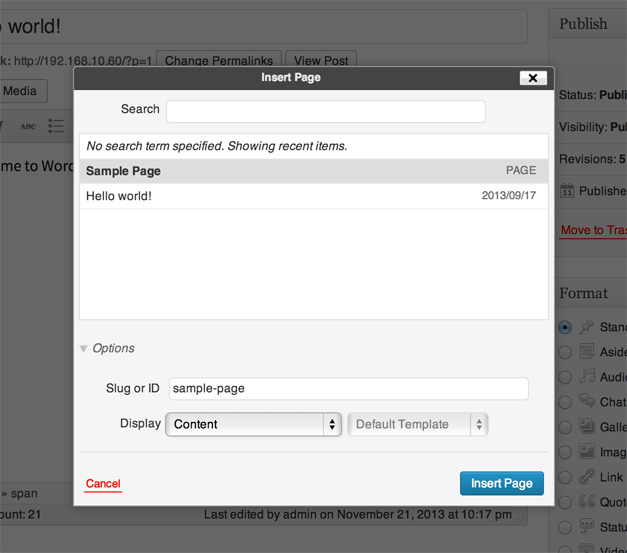
Task: Open the Display Content dropdown
Action: [253, 424]
